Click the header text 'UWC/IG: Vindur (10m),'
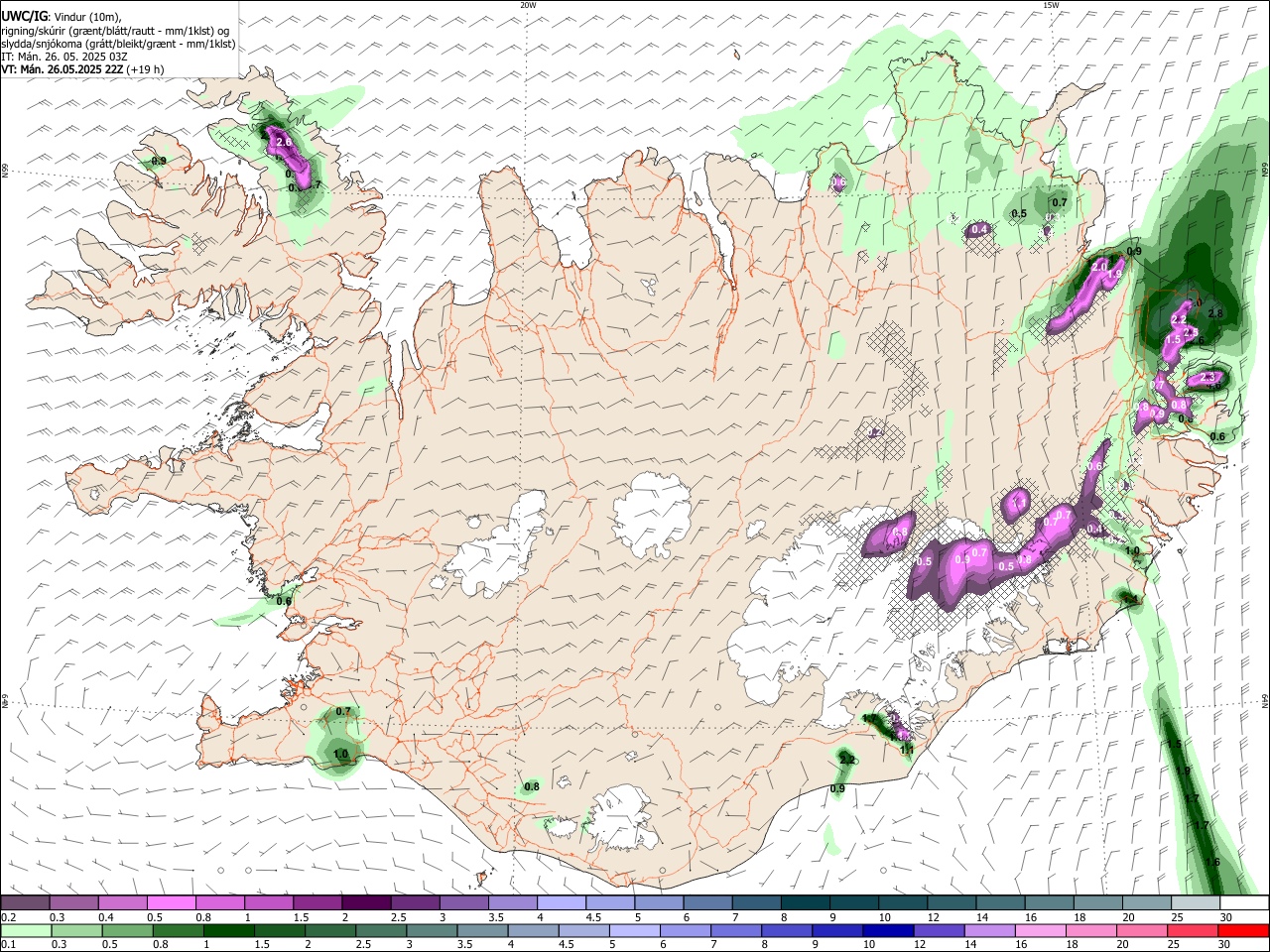Screen dimensions: 1270x952 click(62, 16)
